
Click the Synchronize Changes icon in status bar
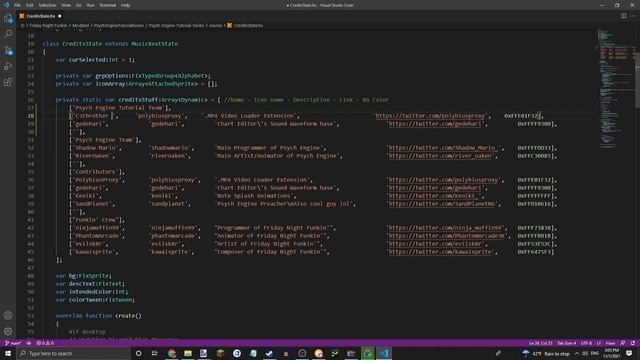tap(29, 343)
